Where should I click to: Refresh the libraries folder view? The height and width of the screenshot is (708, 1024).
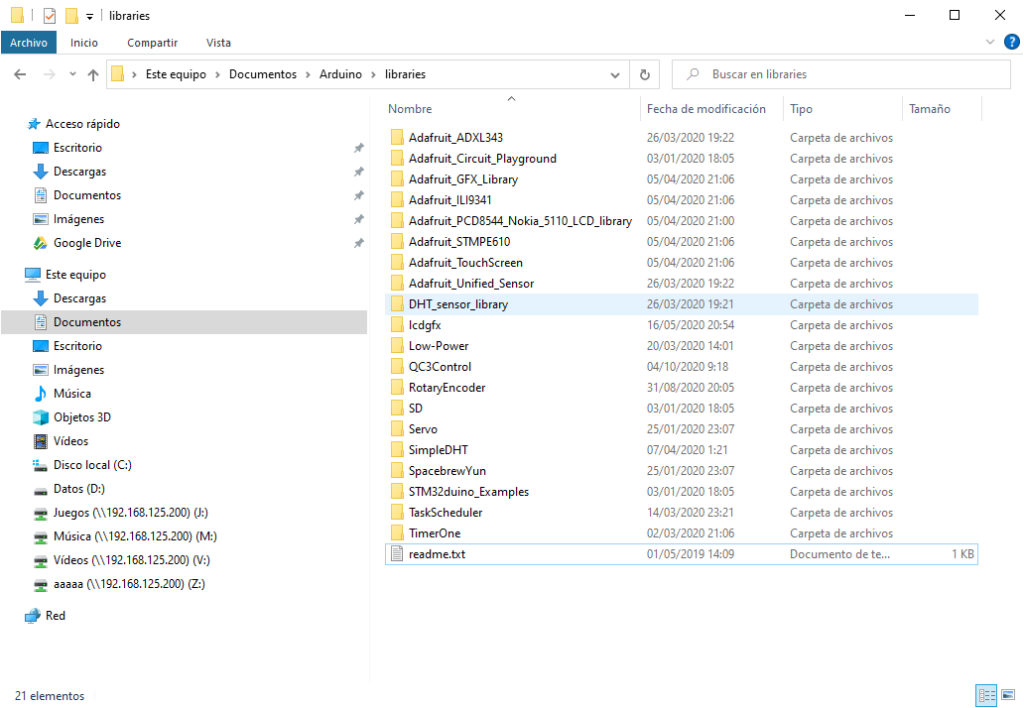[x=645, y=74]
